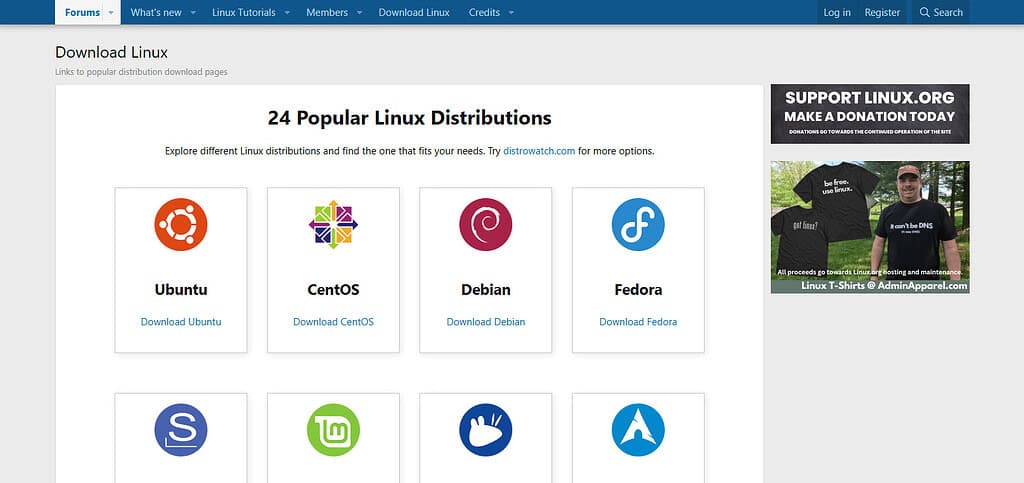
Task: Open the What's new menu
Action: coord(156,12)
